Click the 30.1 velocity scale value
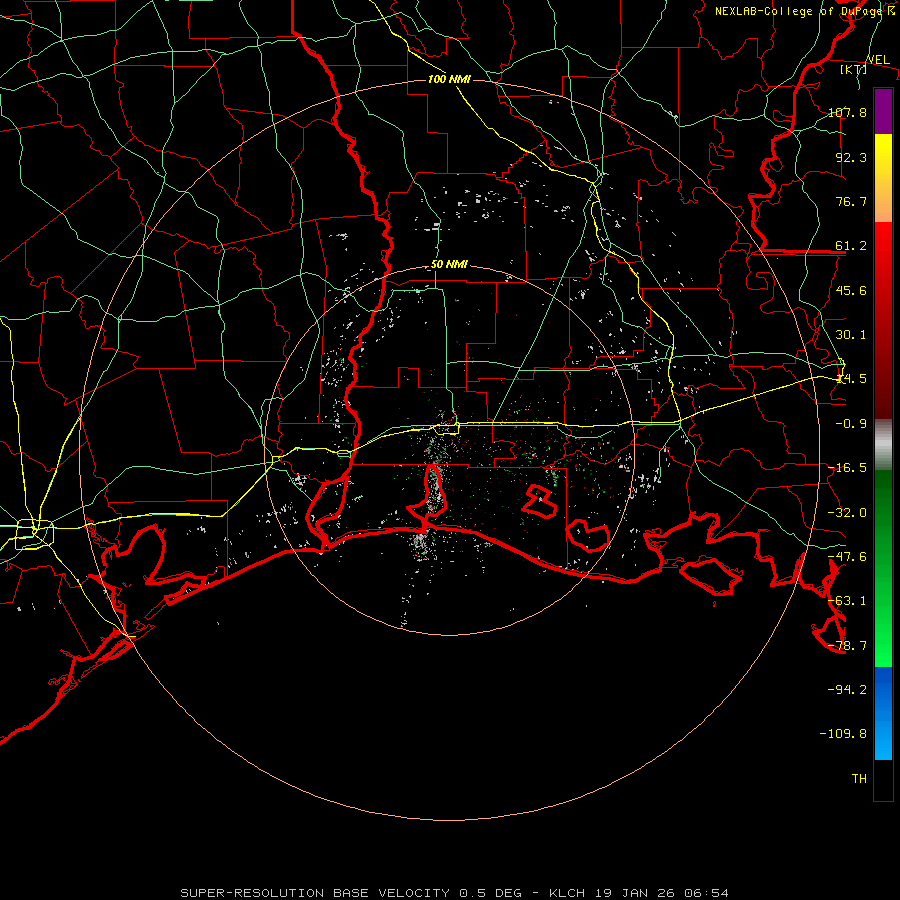Screen dimensions: 900x900 coord(851,335)
